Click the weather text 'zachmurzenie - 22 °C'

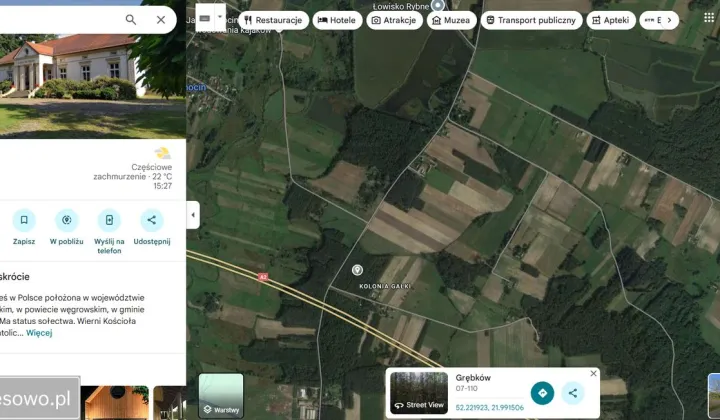click(x=133, y=176)
